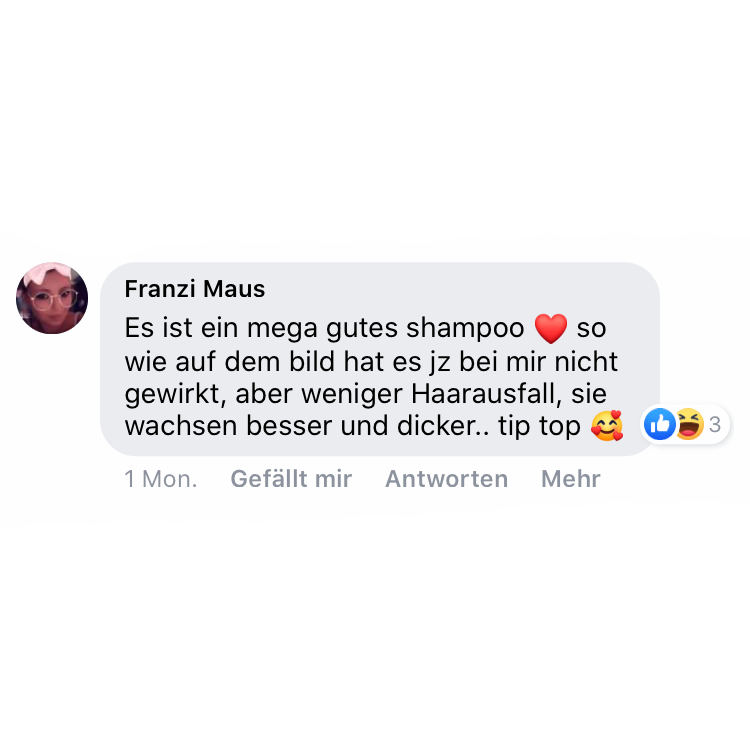Click the word shampoo in the comment
Image resolution: width=750 pixels, height=750 pixels.
[465, 329]
